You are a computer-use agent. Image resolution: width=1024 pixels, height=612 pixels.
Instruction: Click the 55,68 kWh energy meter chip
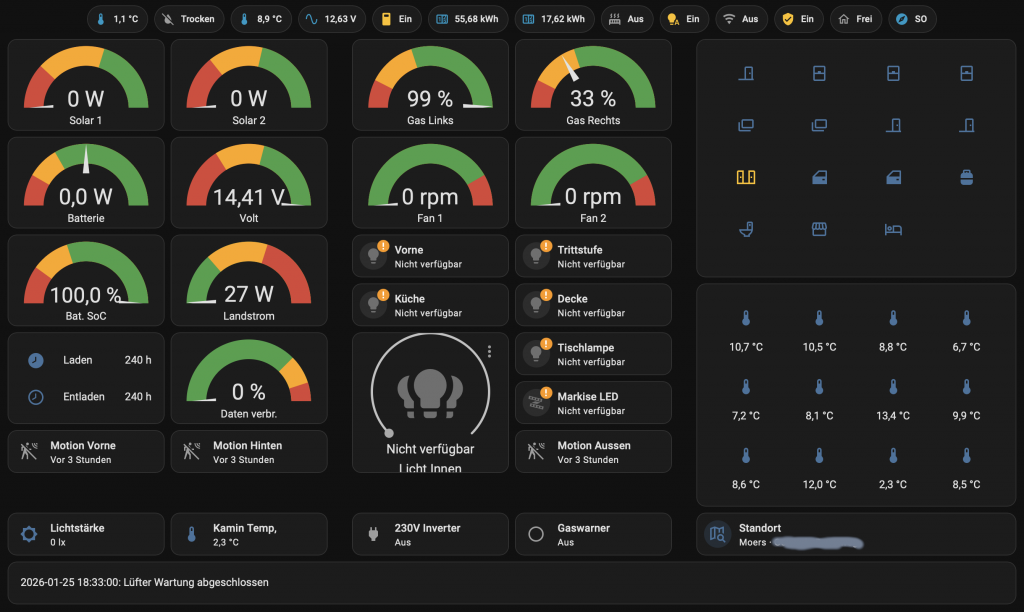point(467,19)
